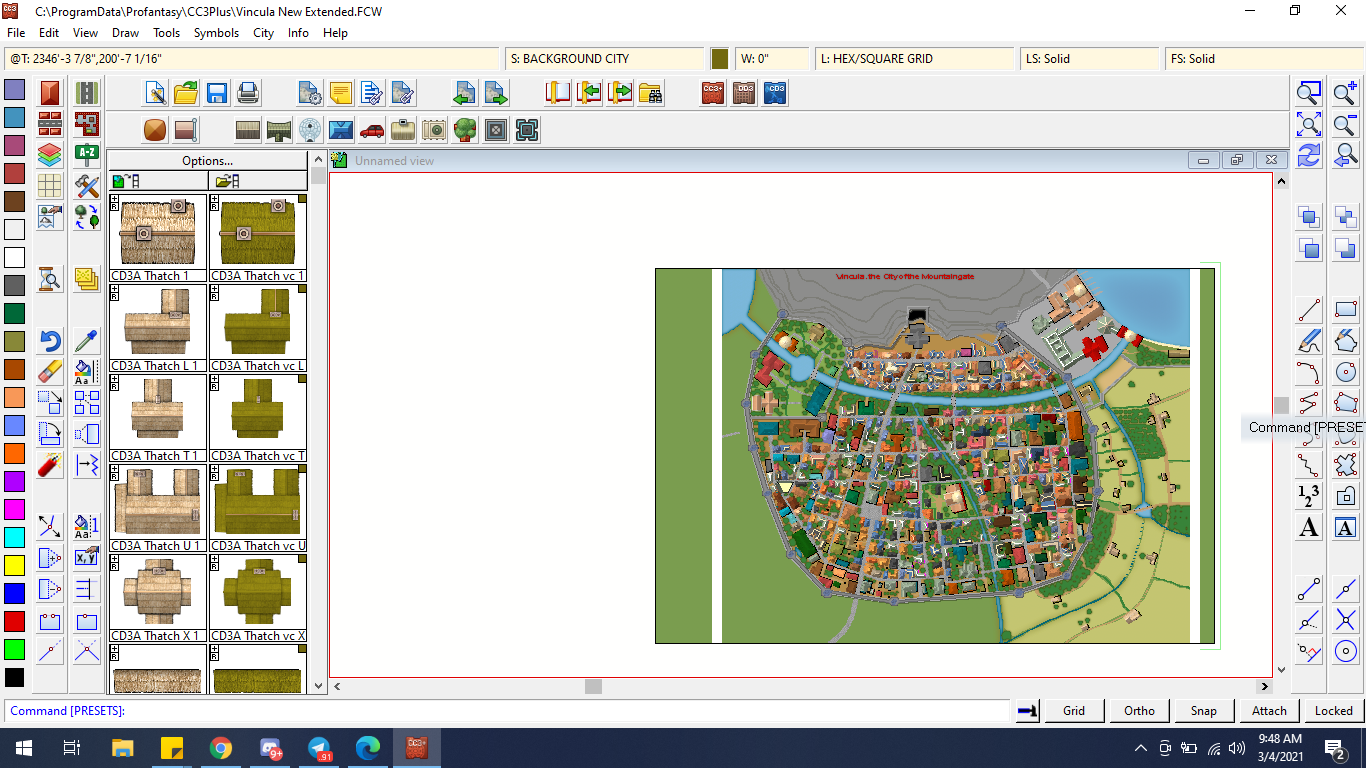The width and height of the screenshot is (1366, 768).
Task: Select the Erase tool icon
Action: click(x=50, y=372)
